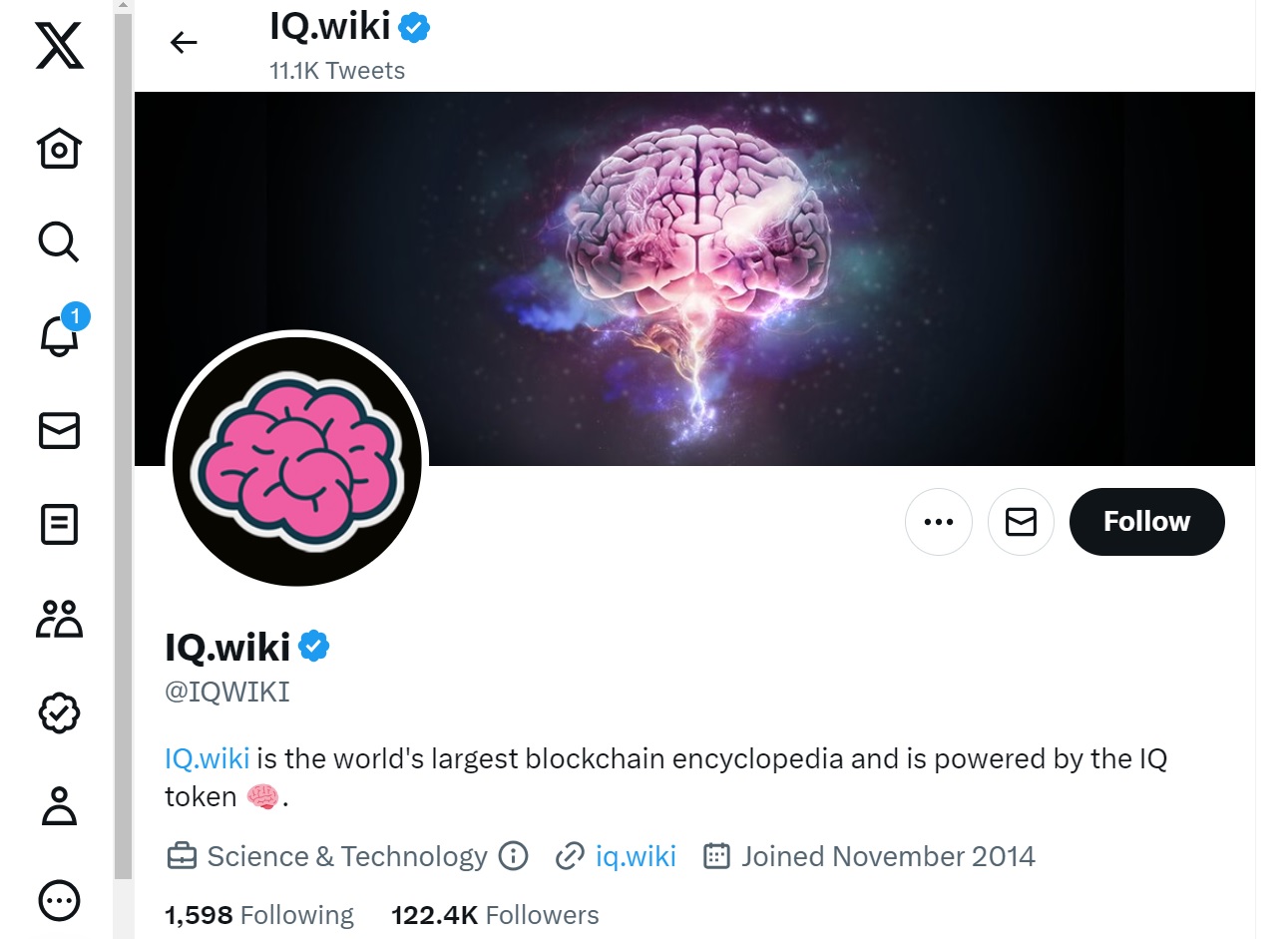Viewport: 1288px width, 939px height.
Task: Click the Science & Technology info icon
Action: tap(513, 856)
